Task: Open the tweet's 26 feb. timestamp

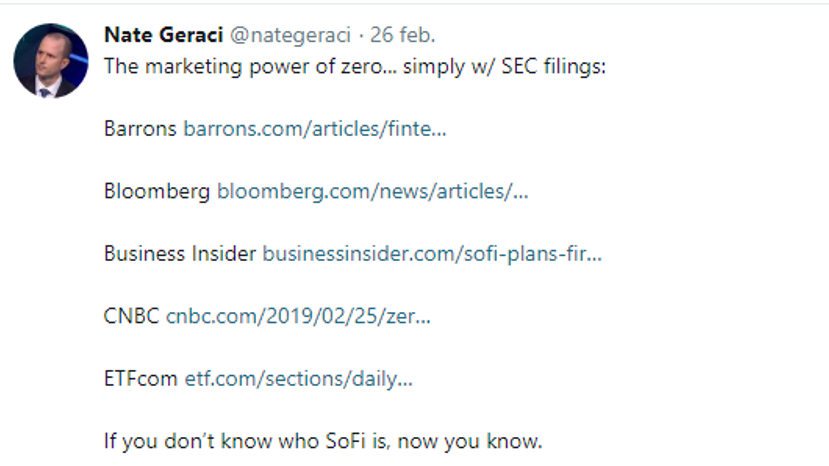Action: (x=402, y=35)
